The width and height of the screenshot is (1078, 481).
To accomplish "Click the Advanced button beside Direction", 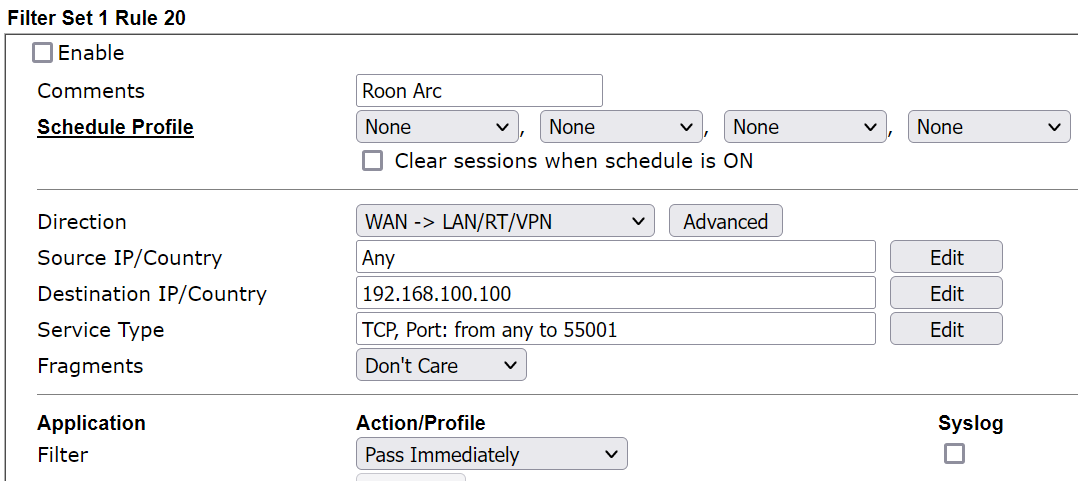I will [x=725, y=221].
